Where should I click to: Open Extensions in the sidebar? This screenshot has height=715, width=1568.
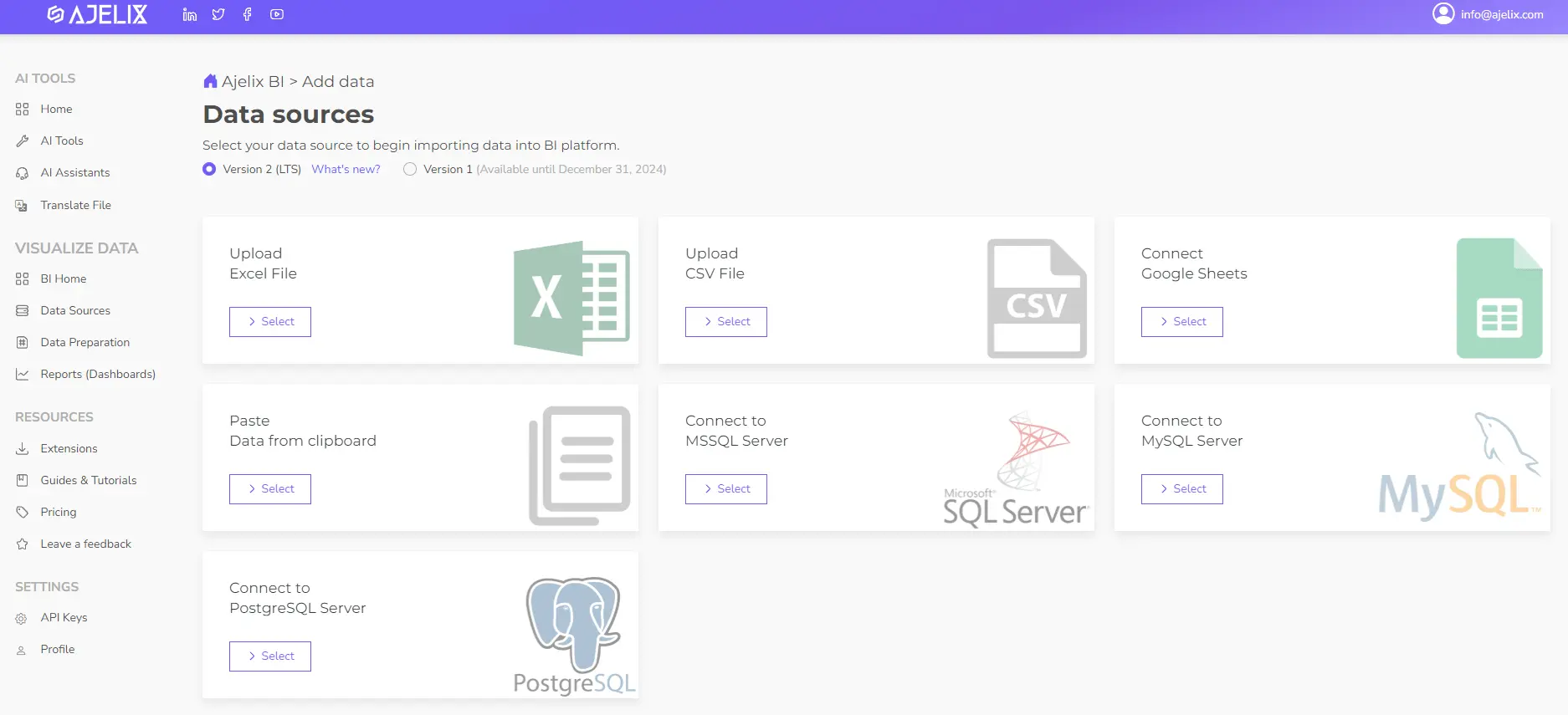[x=69, y=448]
